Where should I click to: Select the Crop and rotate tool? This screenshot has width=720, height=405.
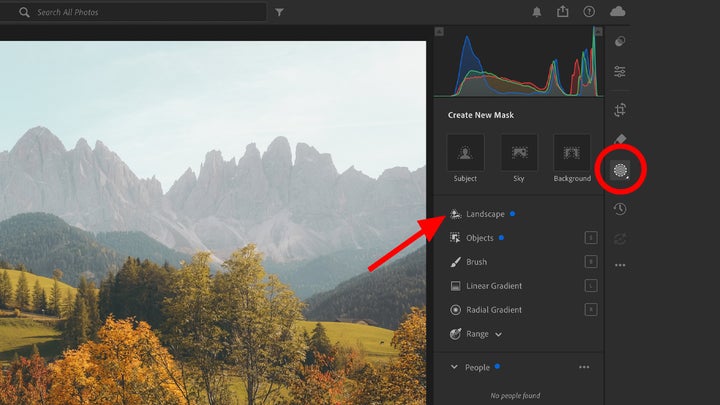(x=620, y=109)
